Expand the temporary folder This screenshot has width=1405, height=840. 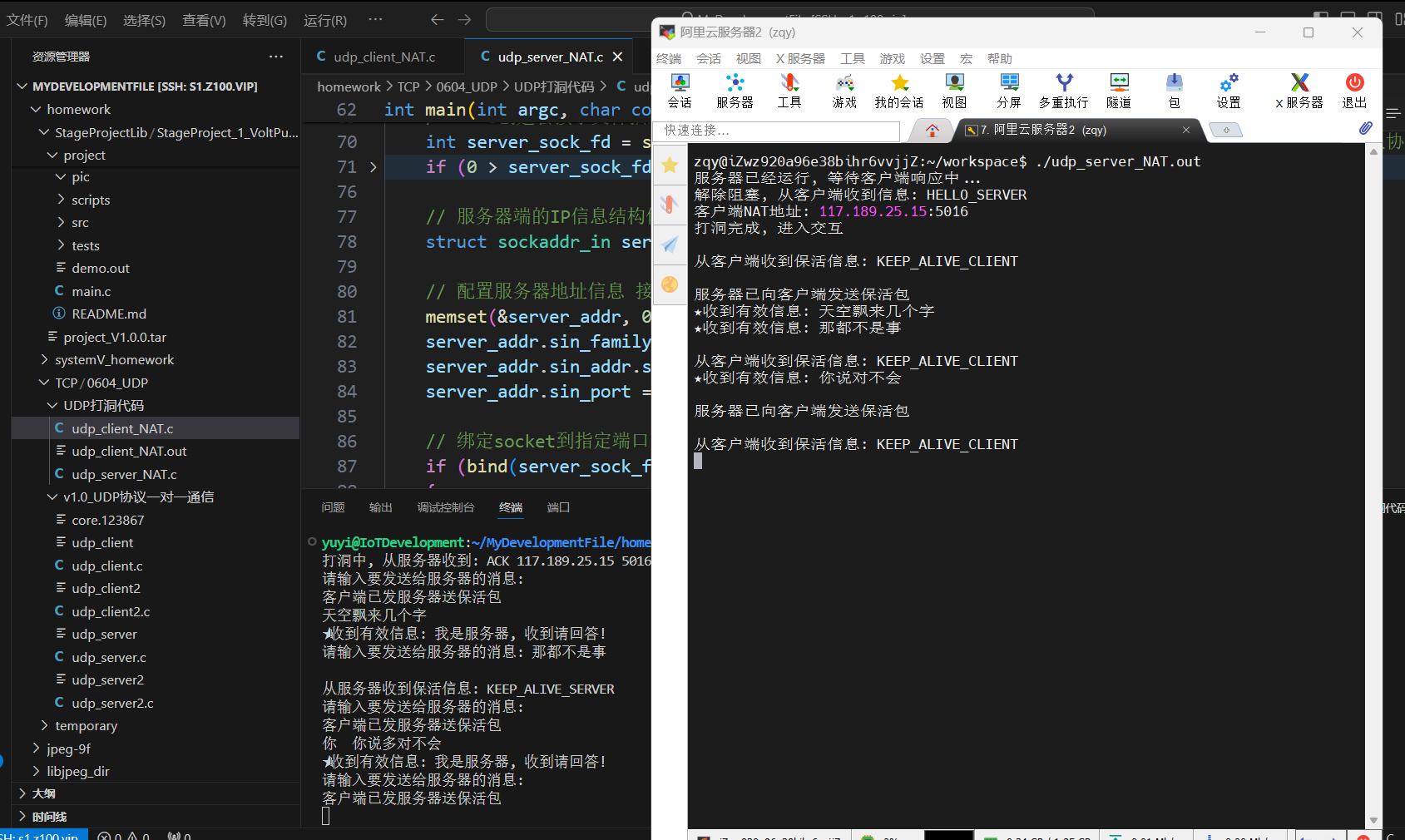(44, 725)
